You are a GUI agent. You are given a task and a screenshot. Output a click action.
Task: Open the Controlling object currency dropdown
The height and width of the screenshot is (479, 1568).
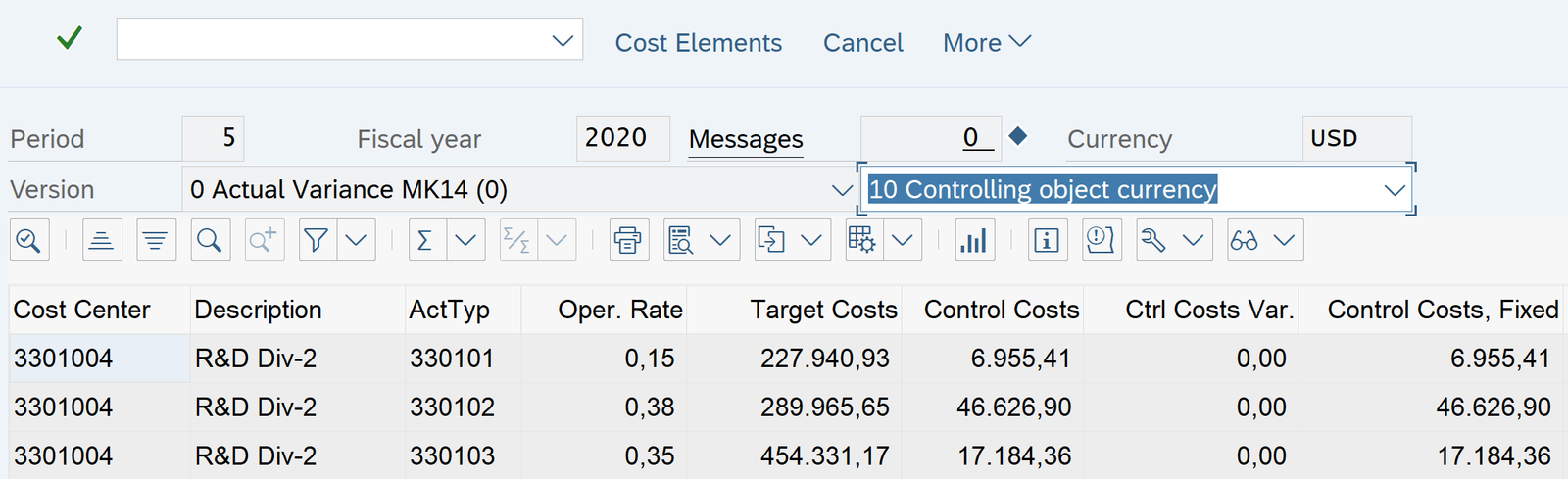click(1394, 190)
